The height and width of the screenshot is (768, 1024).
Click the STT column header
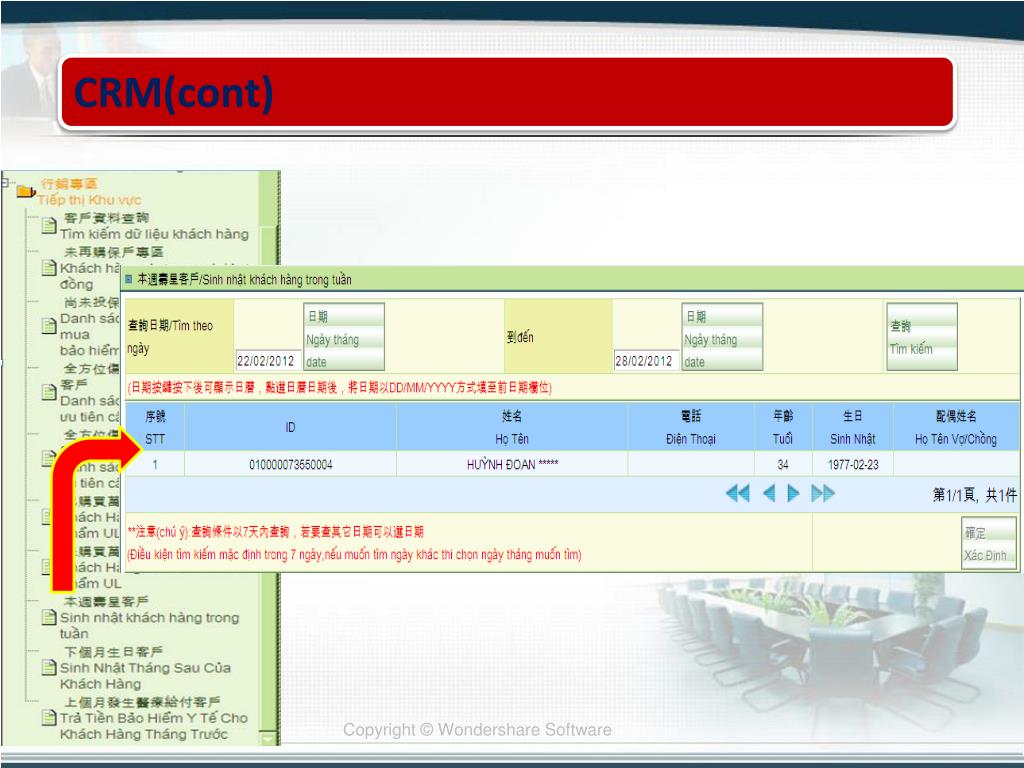coord(155,427)
